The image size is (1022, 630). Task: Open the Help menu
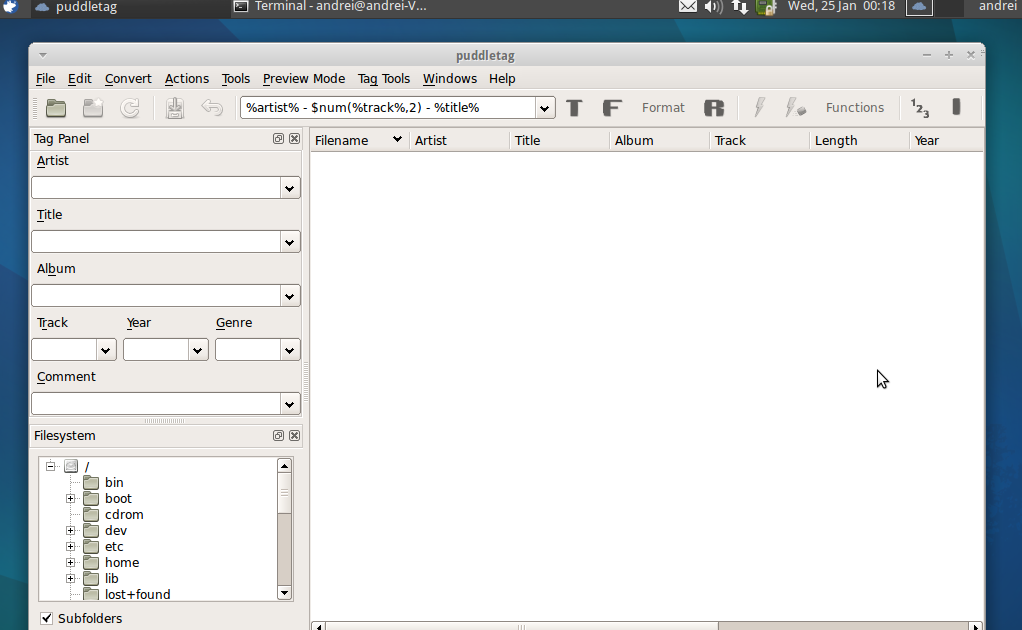[502, 79]
